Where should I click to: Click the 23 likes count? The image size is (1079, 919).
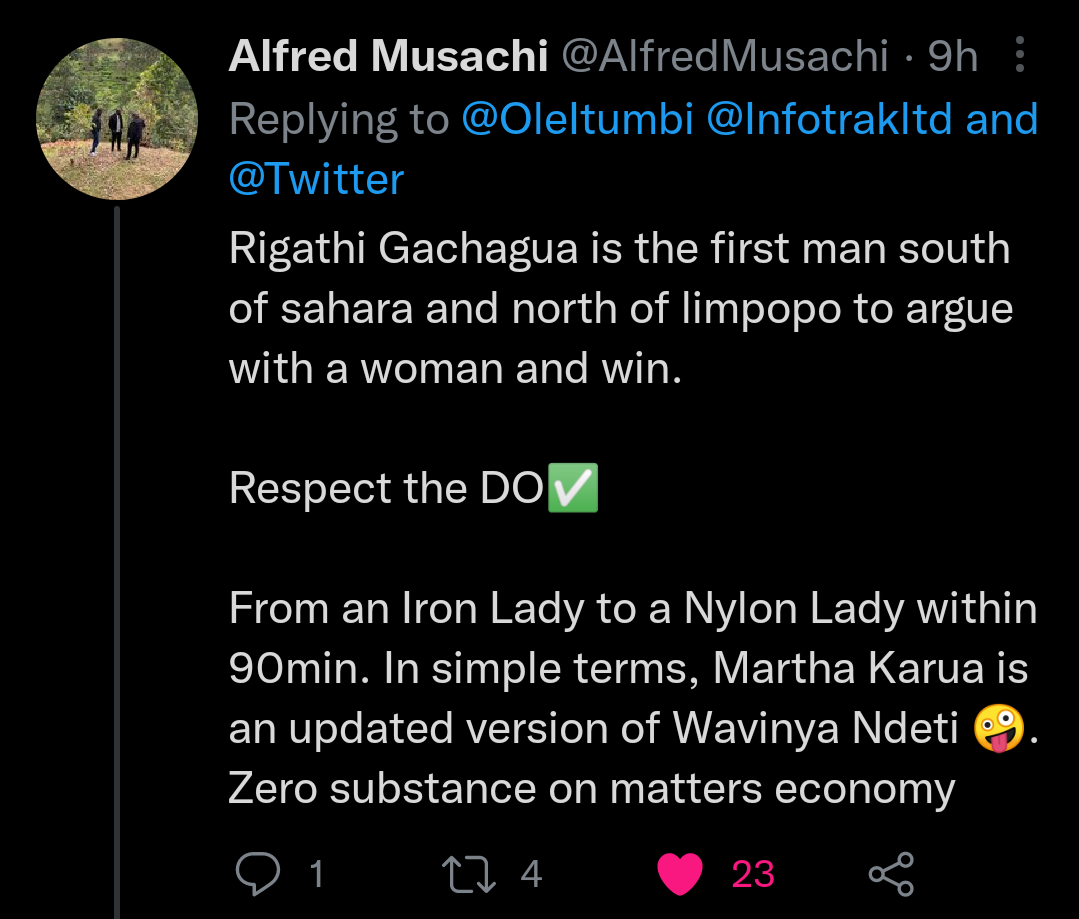click(753, 874)
